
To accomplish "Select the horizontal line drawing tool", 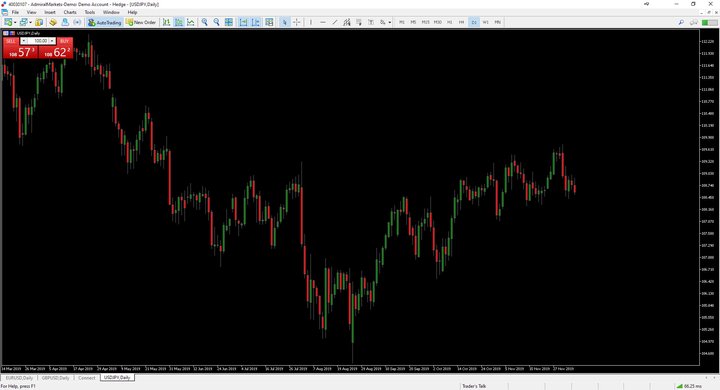I will pos(323,22).
